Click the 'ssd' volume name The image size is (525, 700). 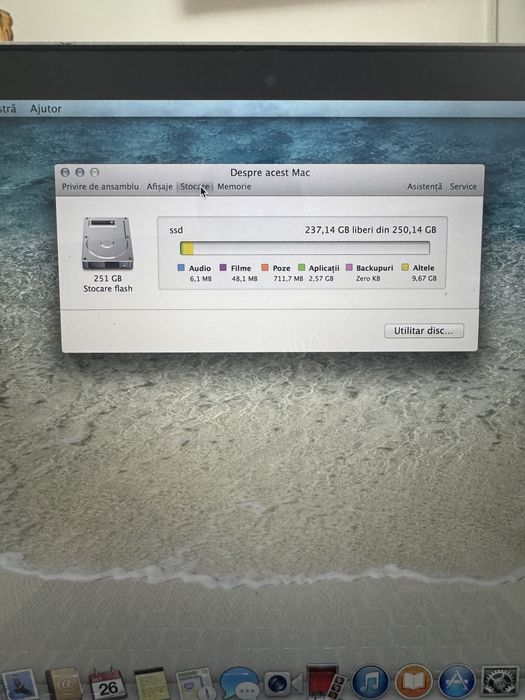176,230
